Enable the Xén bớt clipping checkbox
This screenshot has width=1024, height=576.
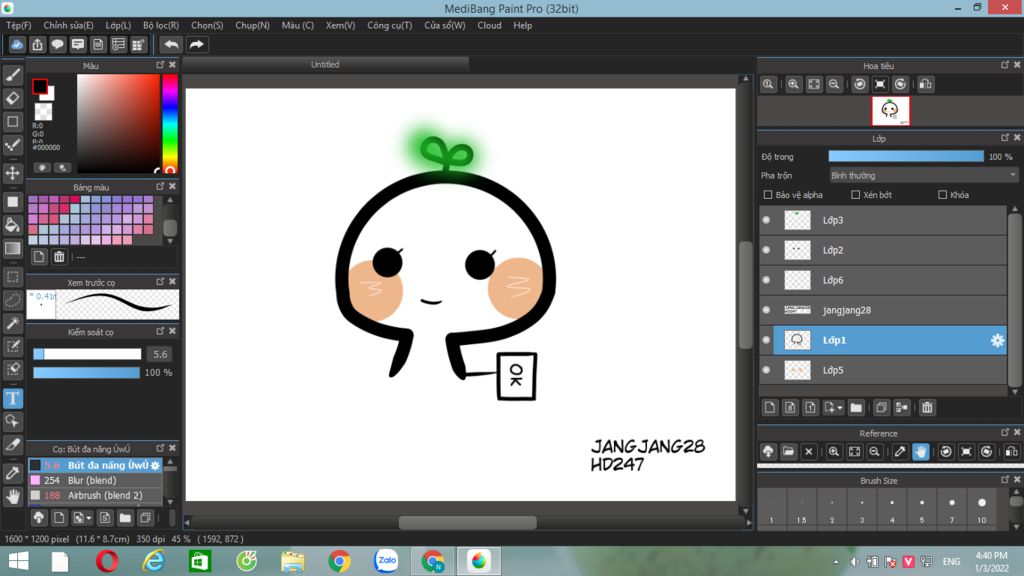(856, 195)
